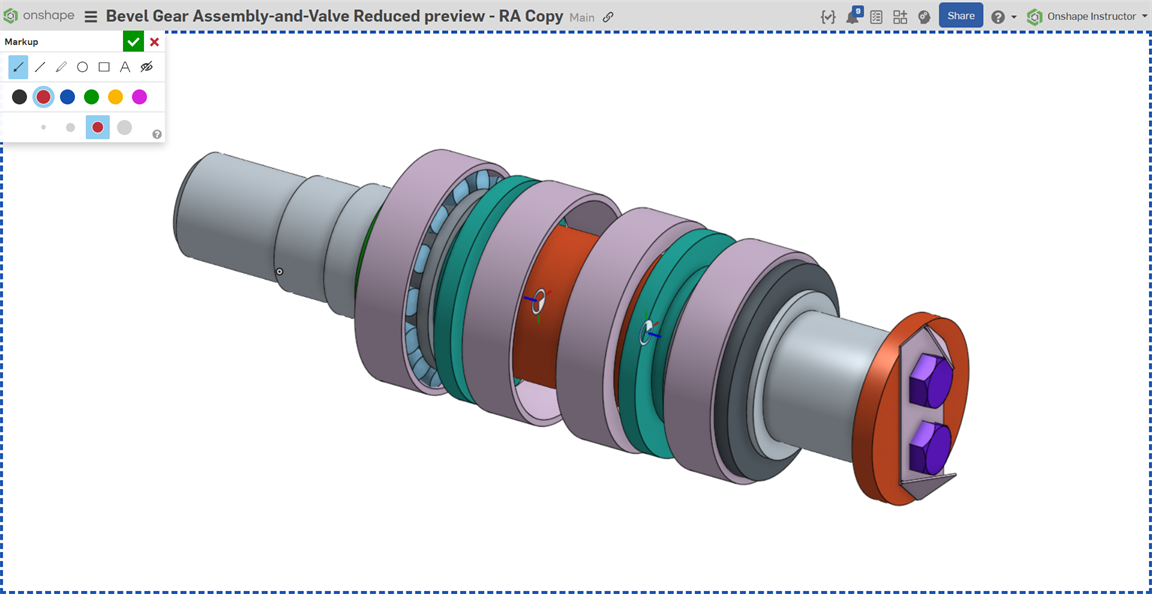Choose the smallest stroke size dot
1152x594 pixels.
(x=43, y=127)
